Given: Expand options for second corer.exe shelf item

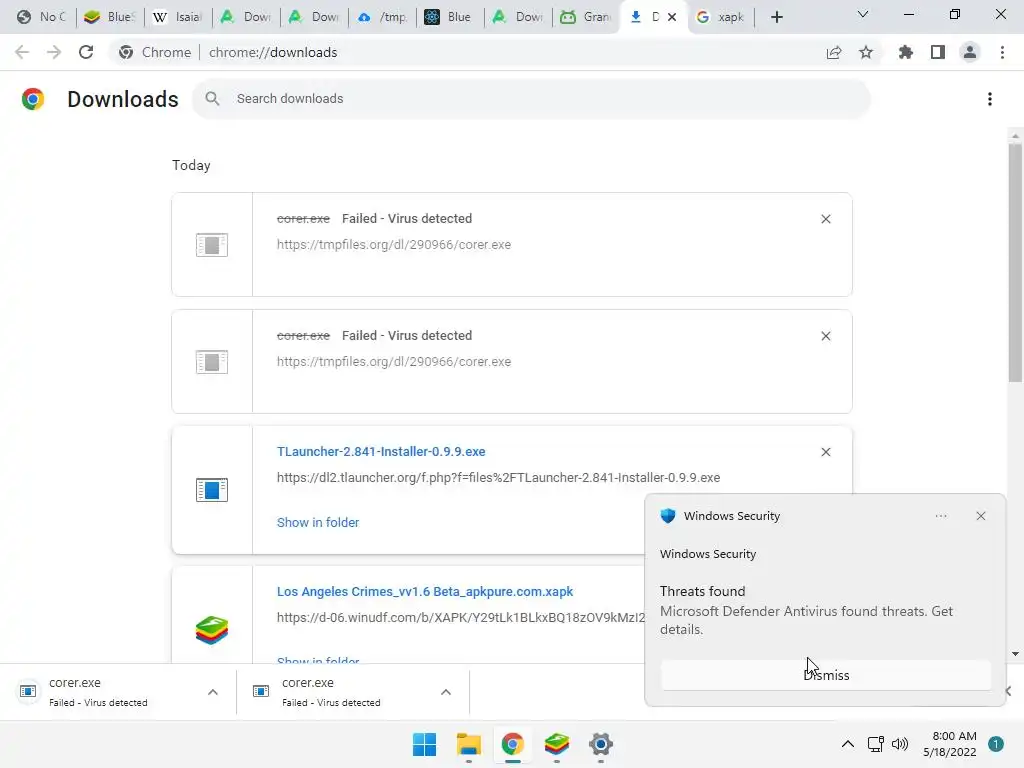Looking at the screenshot, I should click(446, 692).
